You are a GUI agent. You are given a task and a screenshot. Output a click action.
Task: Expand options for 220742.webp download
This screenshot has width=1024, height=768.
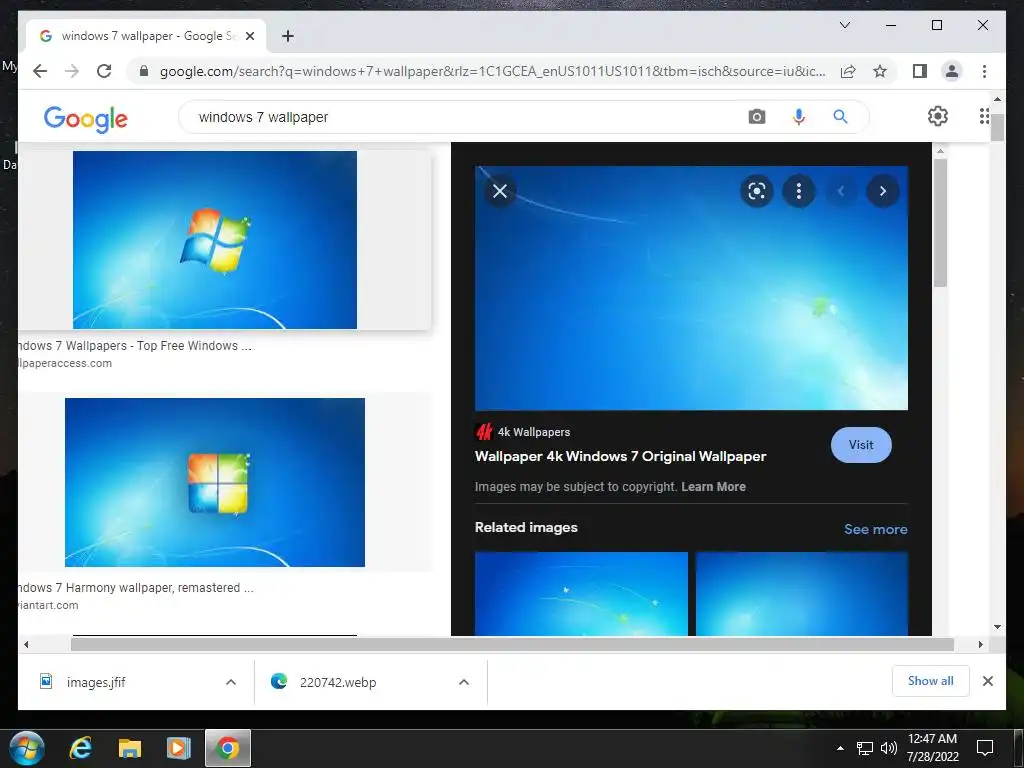tap(464, 682)
